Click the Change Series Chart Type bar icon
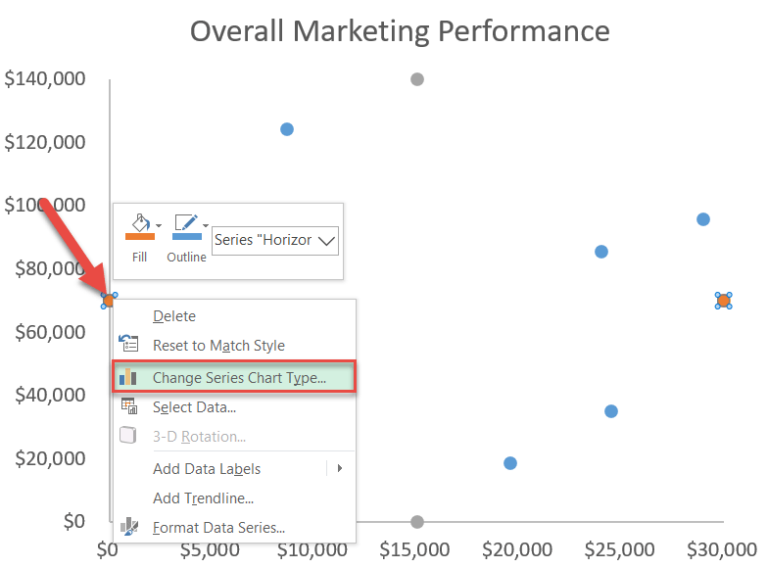The width and height of the screenshot is (768, 568). click(x=128, y=377)
